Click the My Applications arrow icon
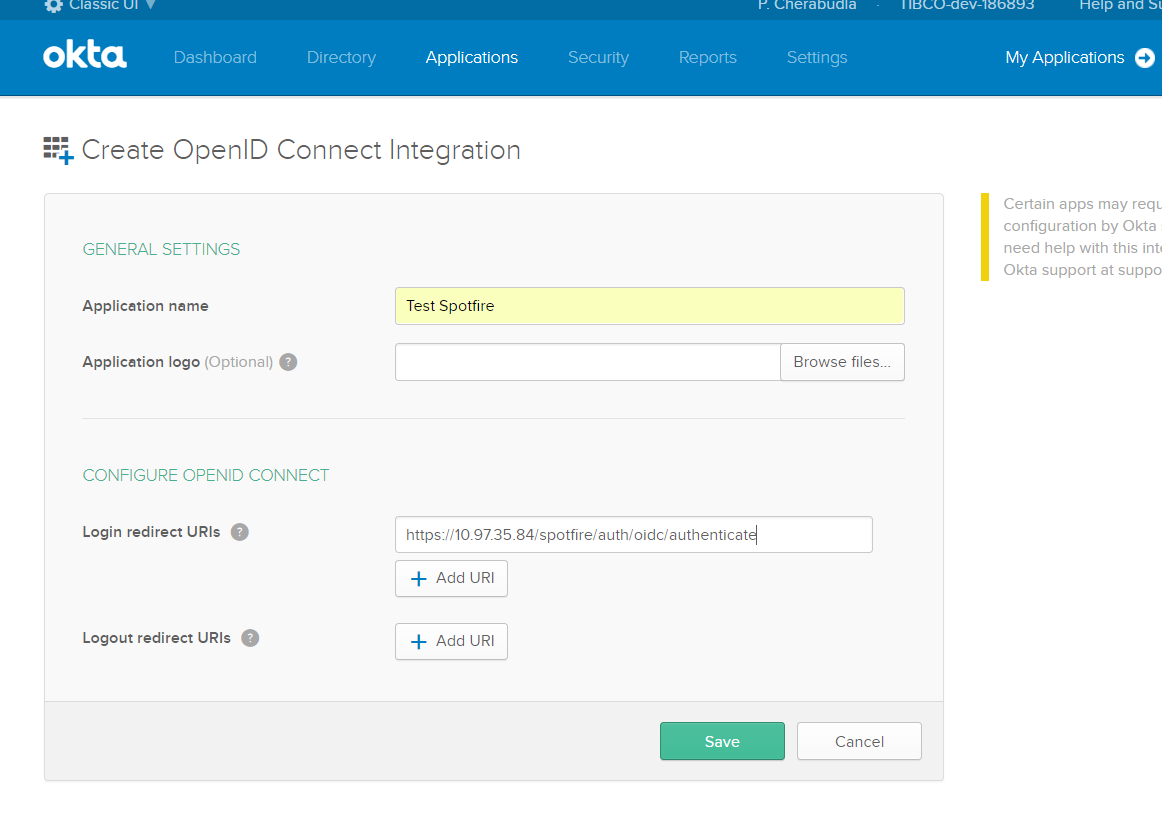The width and height of the screenshot is (1162, 825). 1145,58
